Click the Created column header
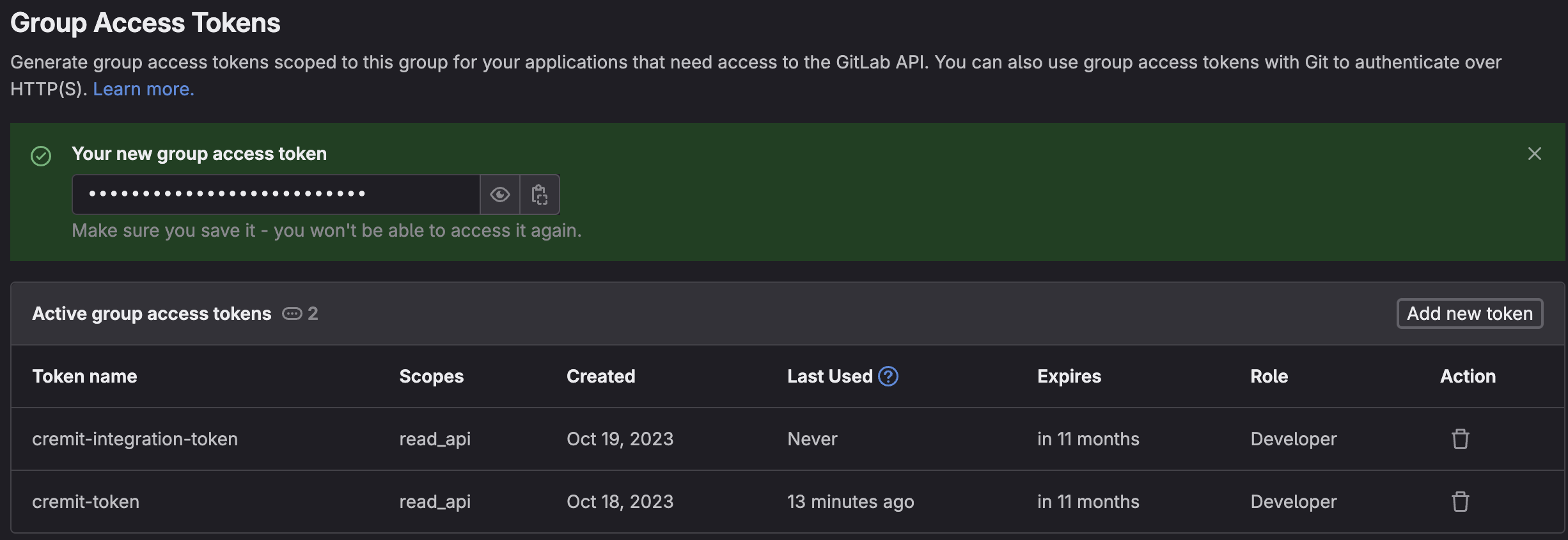The image size is (1568, 540). [601, 376]
